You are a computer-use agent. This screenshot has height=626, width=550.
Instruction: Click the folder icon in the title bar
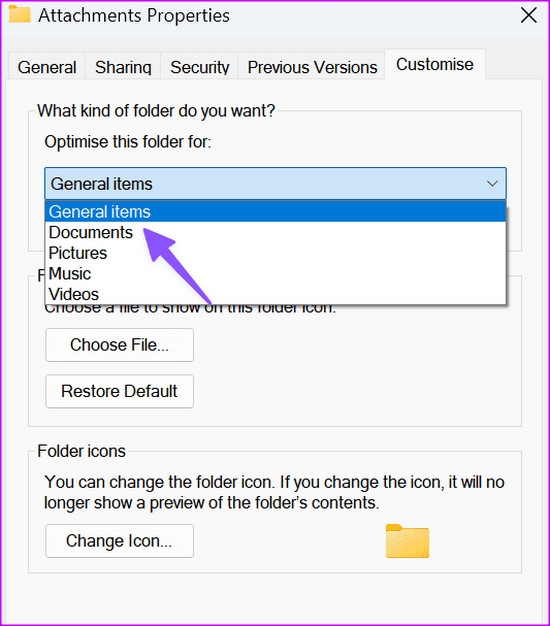(20, 14)
